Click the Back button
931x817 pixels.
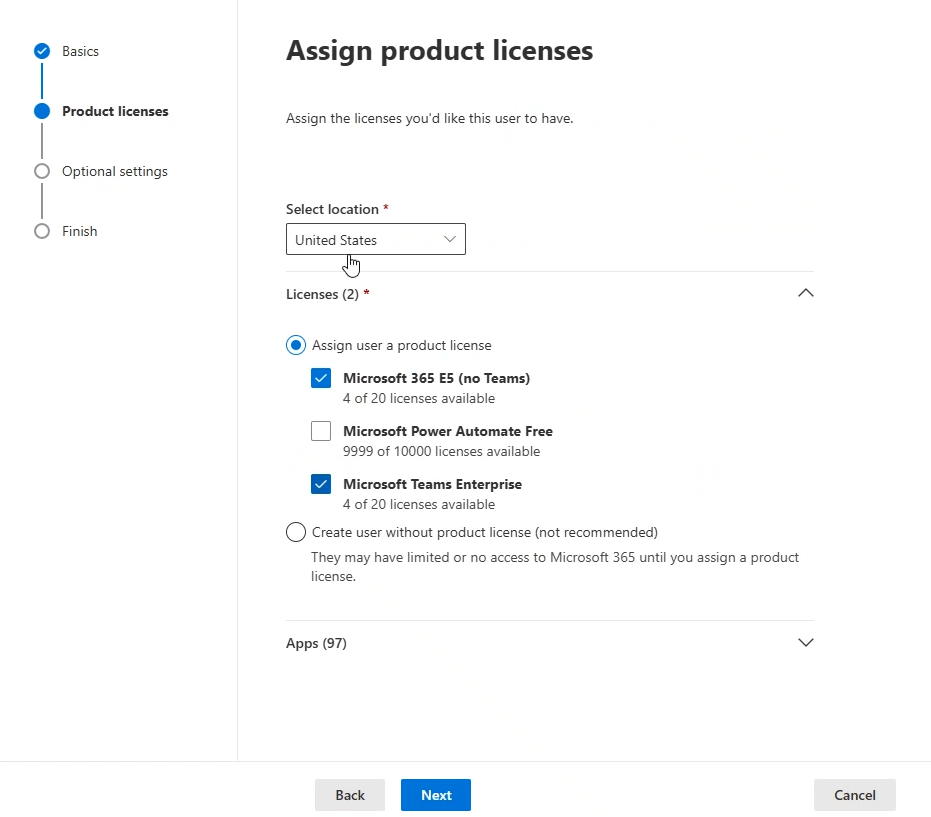pyautogui.click(x=350, y=795)
